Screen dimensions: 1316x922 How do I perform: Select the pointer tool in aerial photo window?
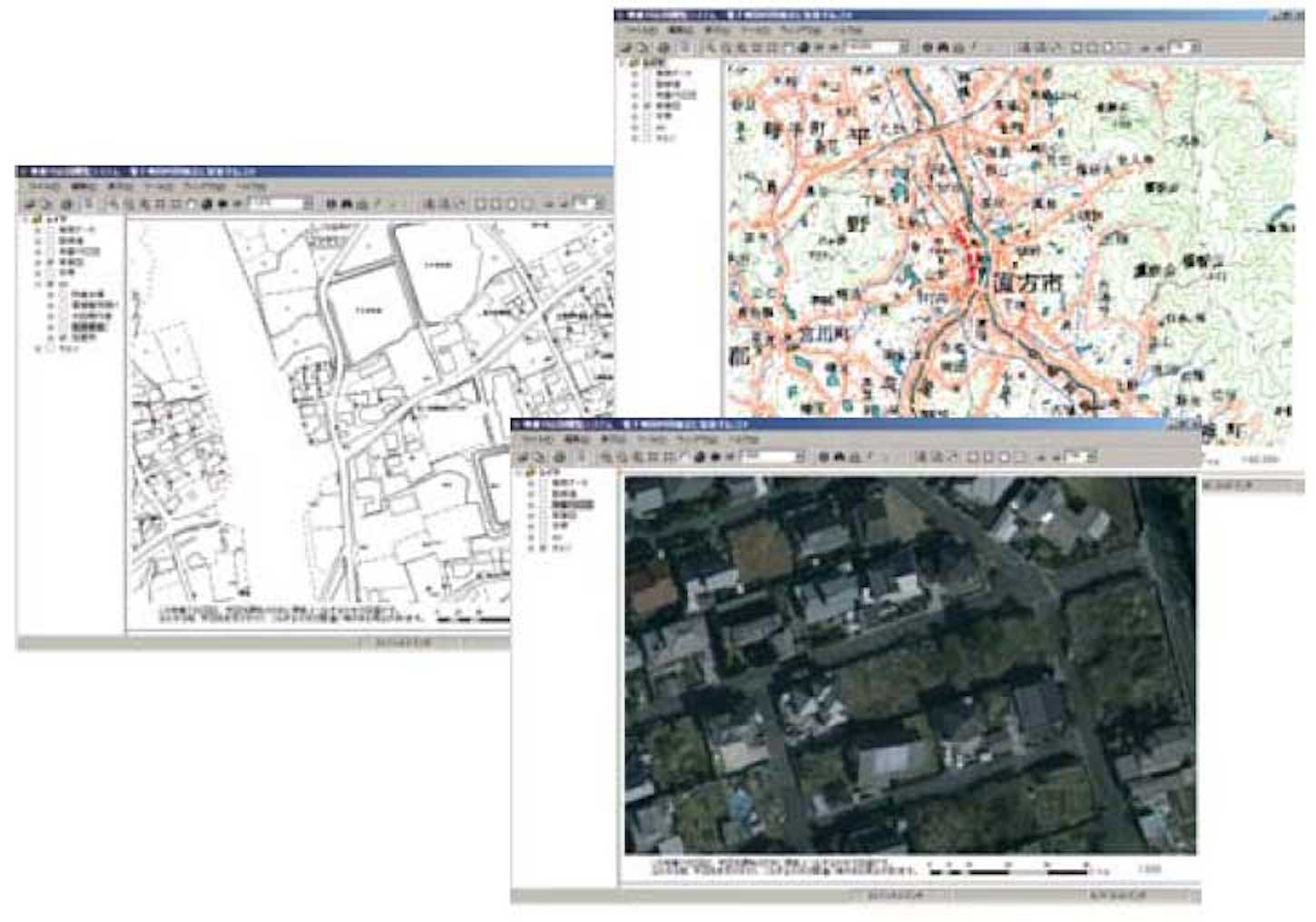[581, 457]
